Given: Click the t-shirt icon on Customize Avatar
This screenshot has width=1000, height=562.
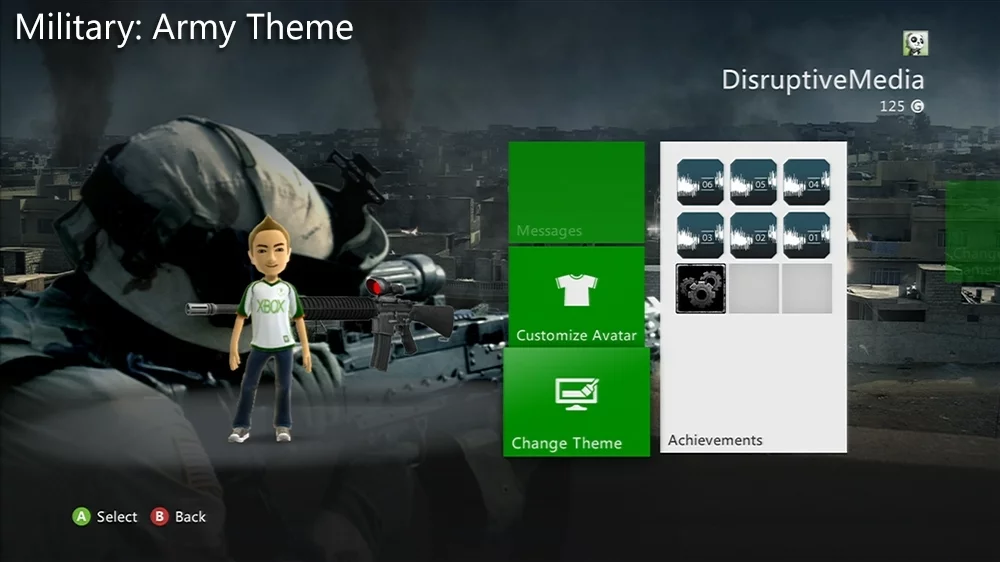Looking at the screenshot, I should pos(576,290).
